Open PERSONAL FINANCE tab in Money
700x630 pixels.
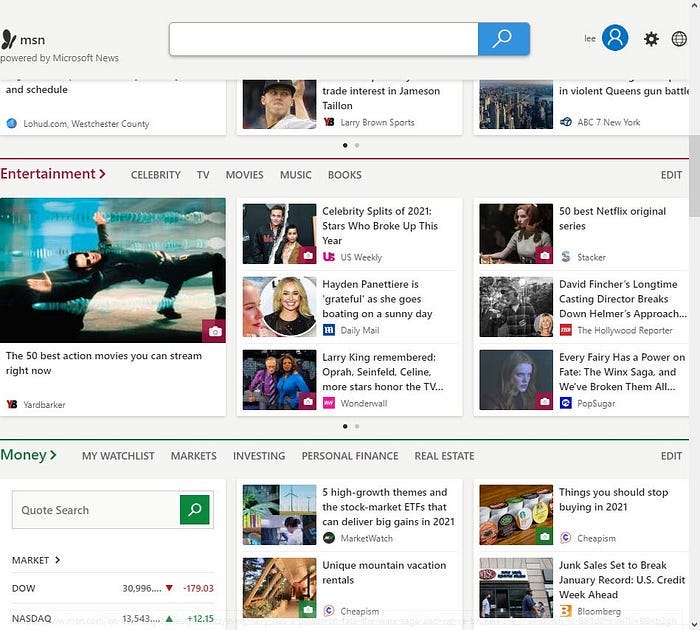click(350, 456)
